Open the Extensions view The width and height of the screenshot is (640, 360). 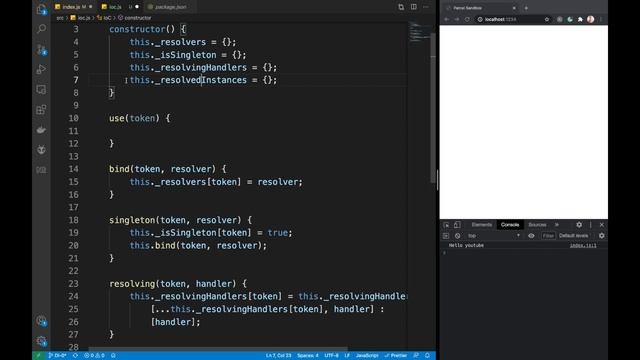coord(41,109)
